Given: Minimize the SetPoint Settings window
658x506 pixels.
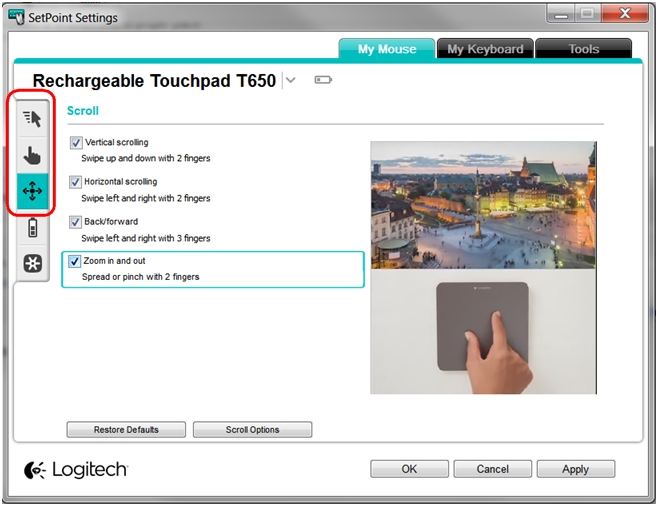Looking at the screenshot, I should 561,14.
